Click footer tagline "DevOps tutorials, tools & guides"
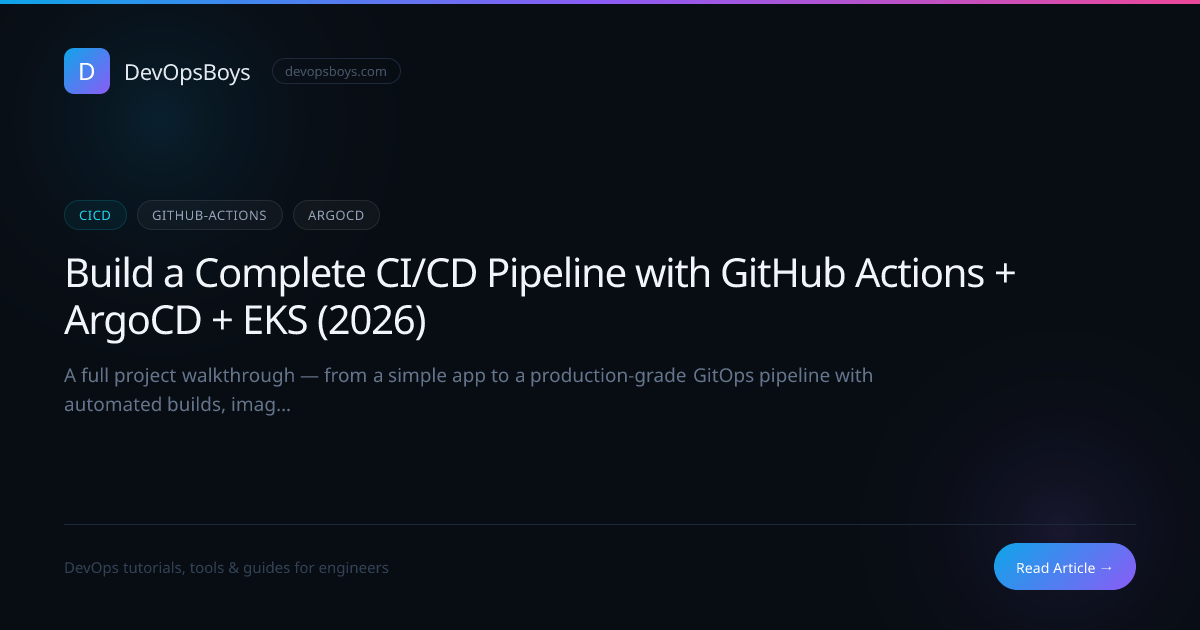The height and width of the screenshot is (630, 1200). (x=226, y=568)
